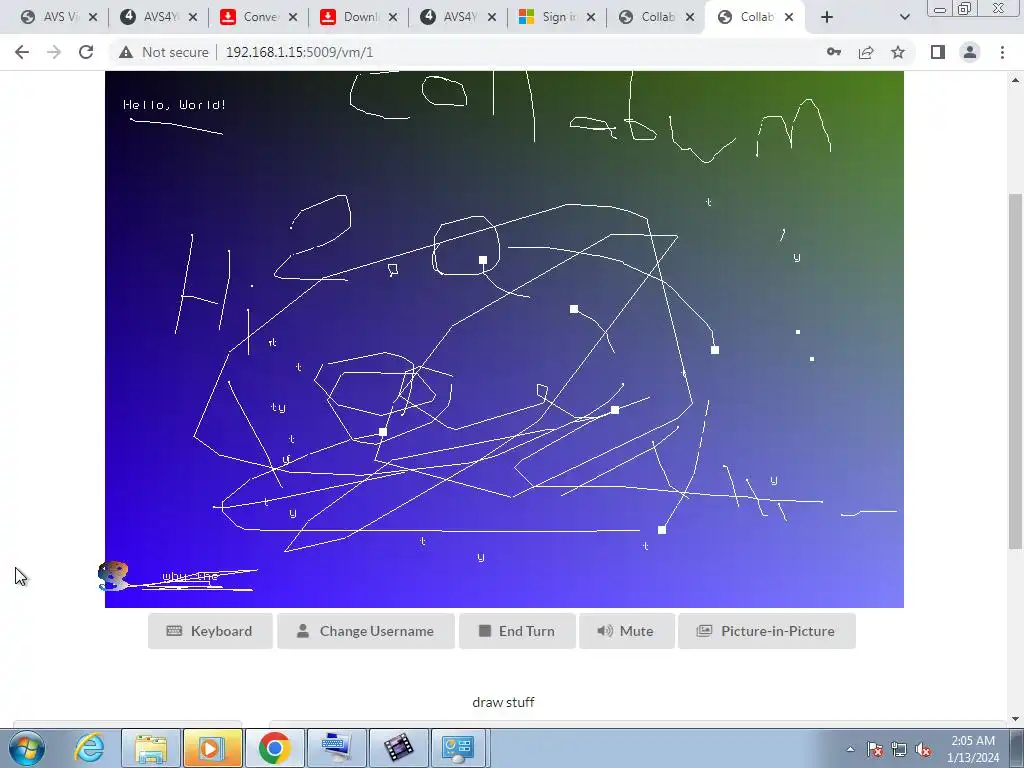Go forward using the browser forward arrow

click(x=54, y=52)
